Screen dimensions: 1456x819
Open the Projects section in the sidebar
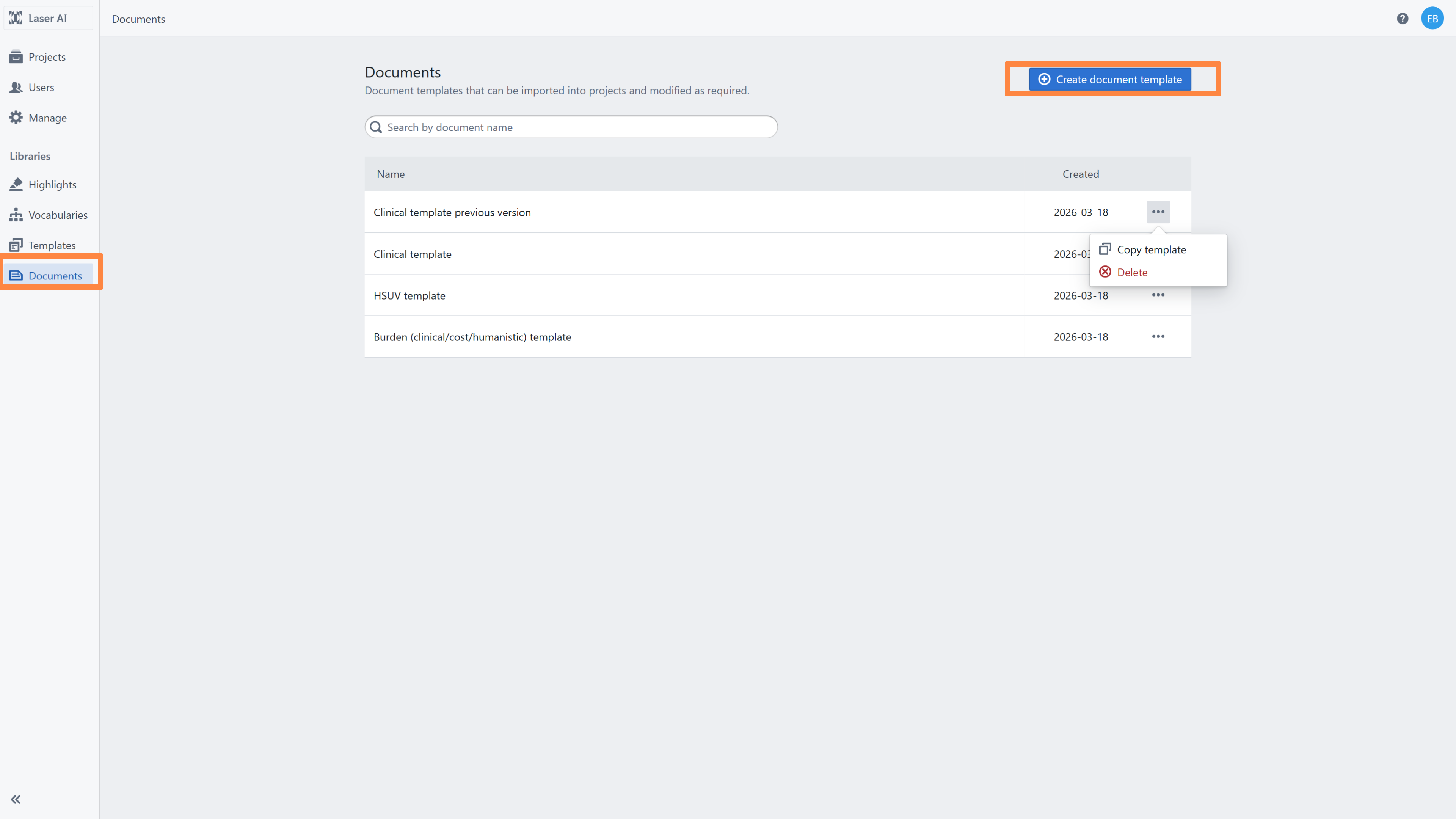(x=46, y=57)
